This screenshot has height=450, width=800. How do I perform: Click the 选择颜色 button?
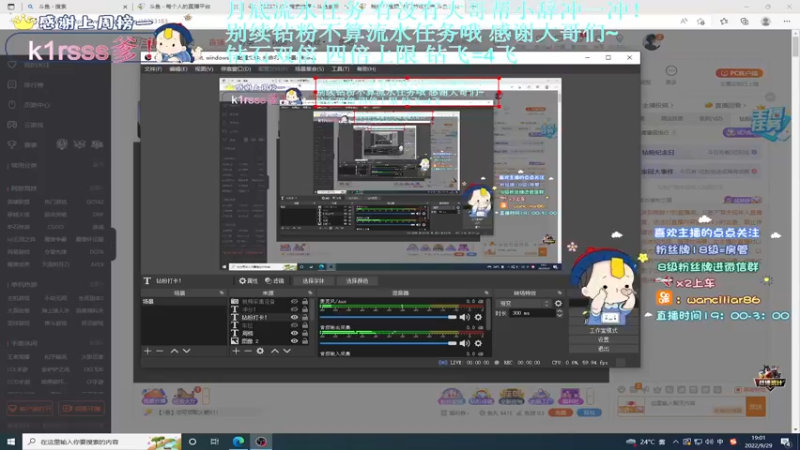click(x=357, y=281)
